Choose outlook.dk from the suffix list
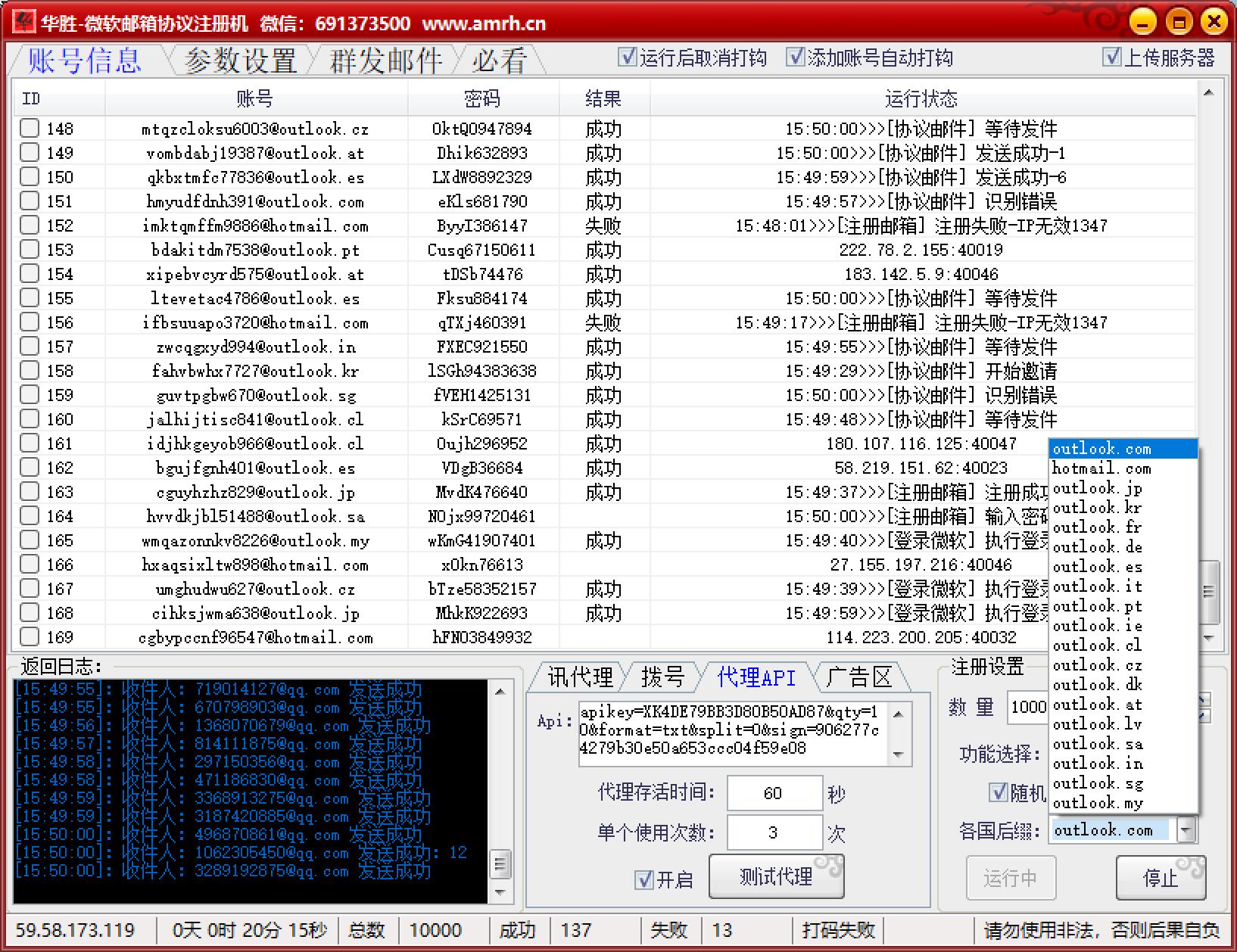 coord(1123,685)
